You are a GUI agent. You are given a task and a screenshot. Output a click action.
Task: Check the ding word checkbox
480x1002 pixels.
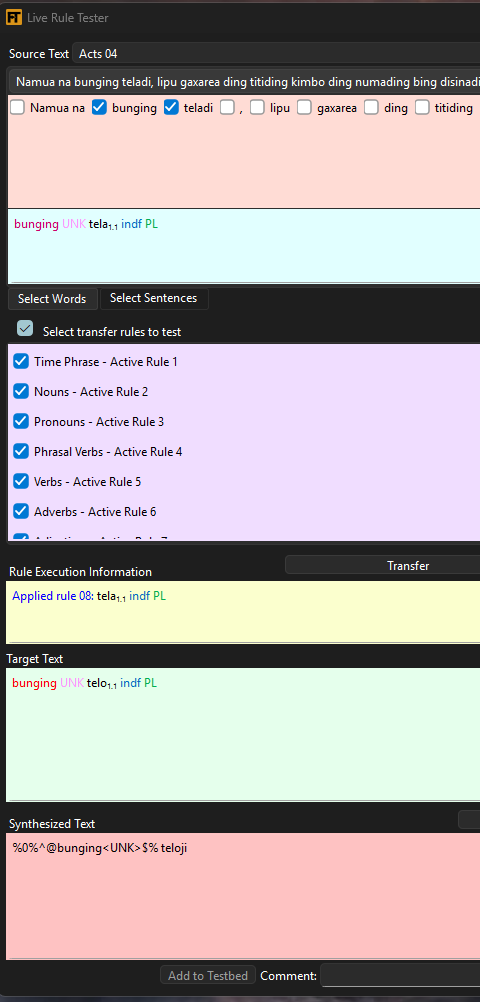click(372, 108)
